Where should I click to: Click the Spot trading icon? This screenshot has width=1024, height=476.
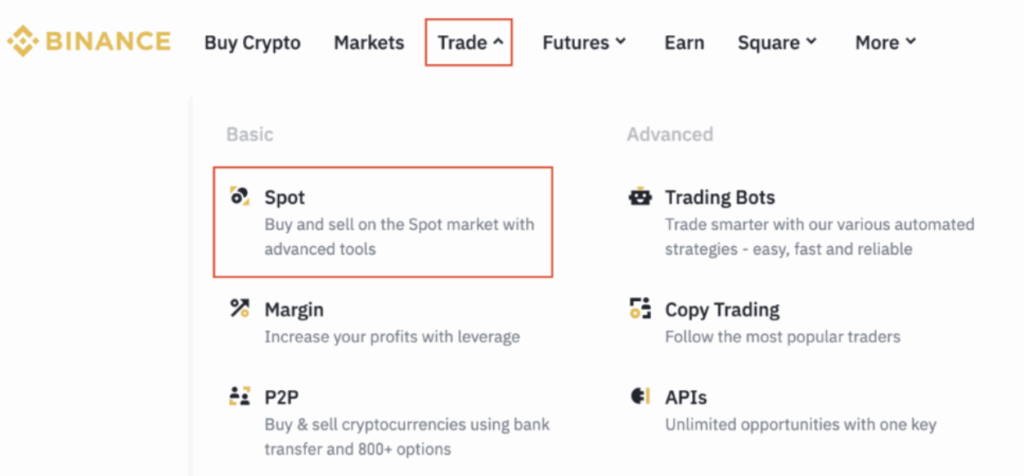click(239, 197)
